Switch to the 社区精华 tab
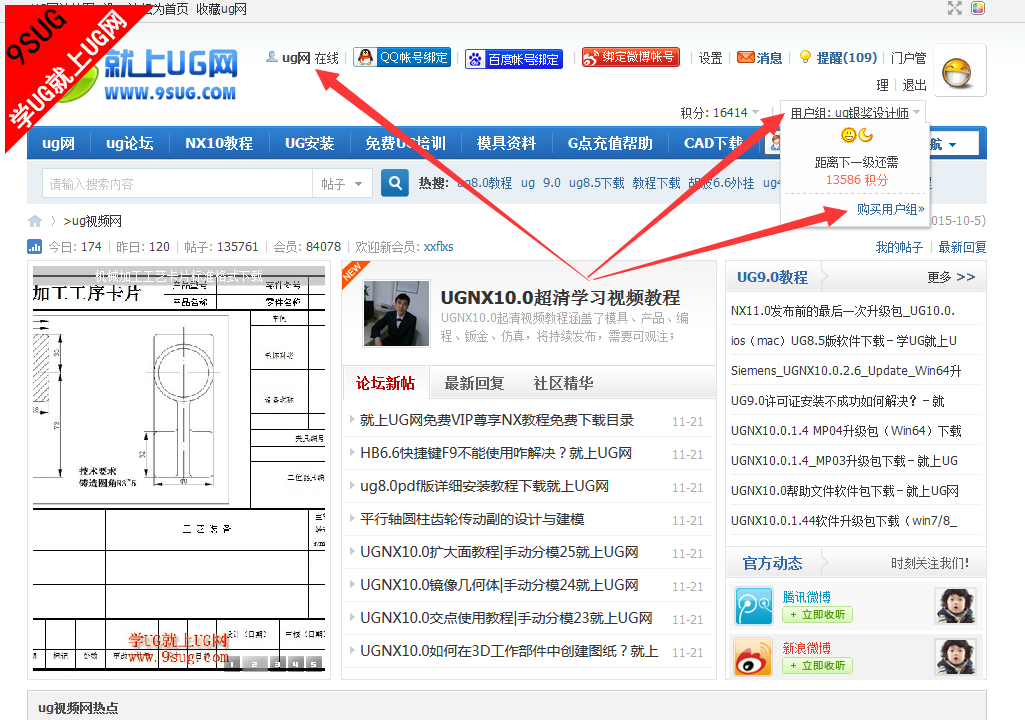This screenshot has height=720, width=1025. (563, 383)
